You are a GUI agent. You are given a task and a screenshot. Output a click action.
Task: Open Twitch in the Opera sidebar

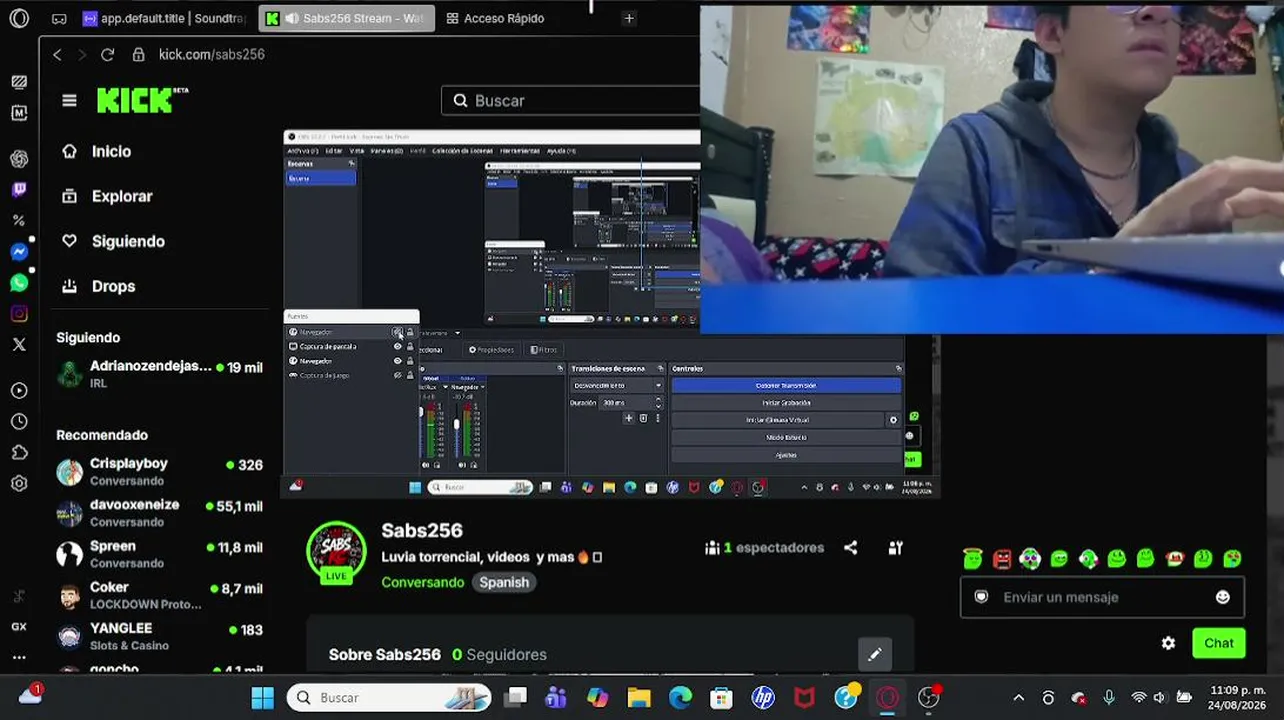click(19, 190)
